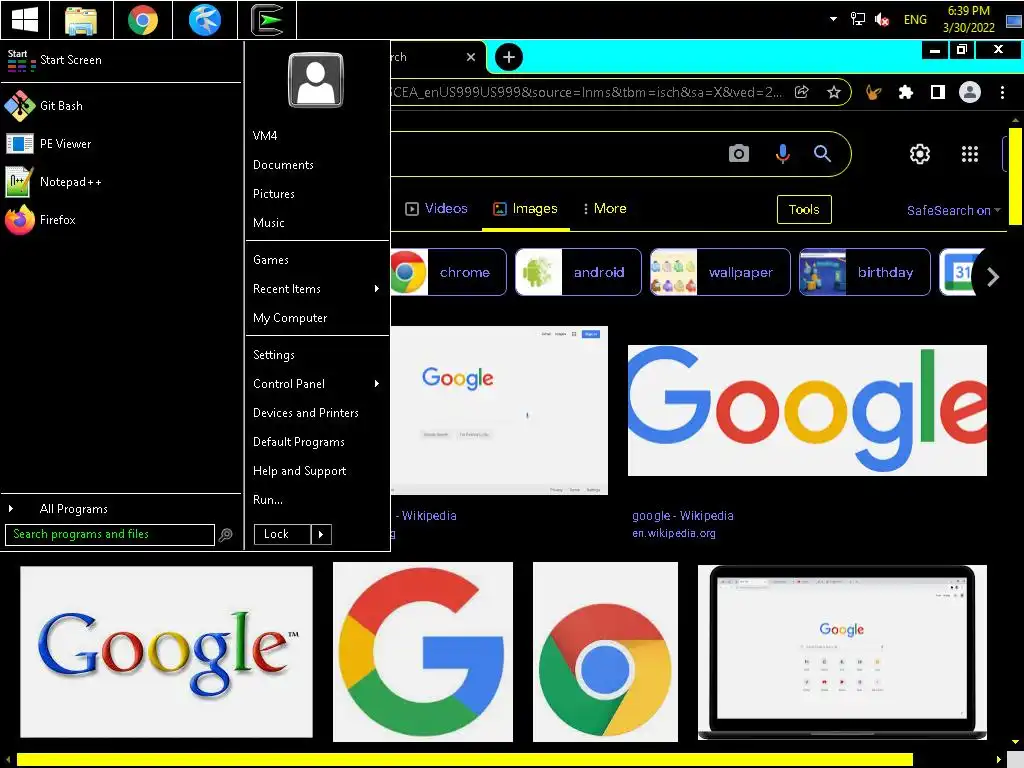The image size is (1024, 768).
Task: Open the Chrome profile avatar
Action: click(x=970, y=92)
